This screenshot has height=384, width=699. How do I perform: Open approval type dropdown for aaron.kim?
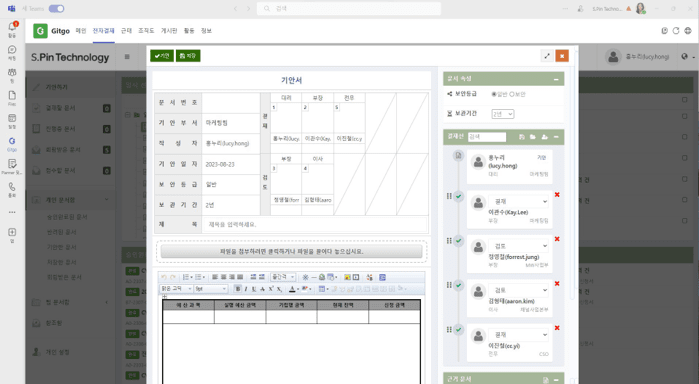pyautogui.click(x=519, y=290)
